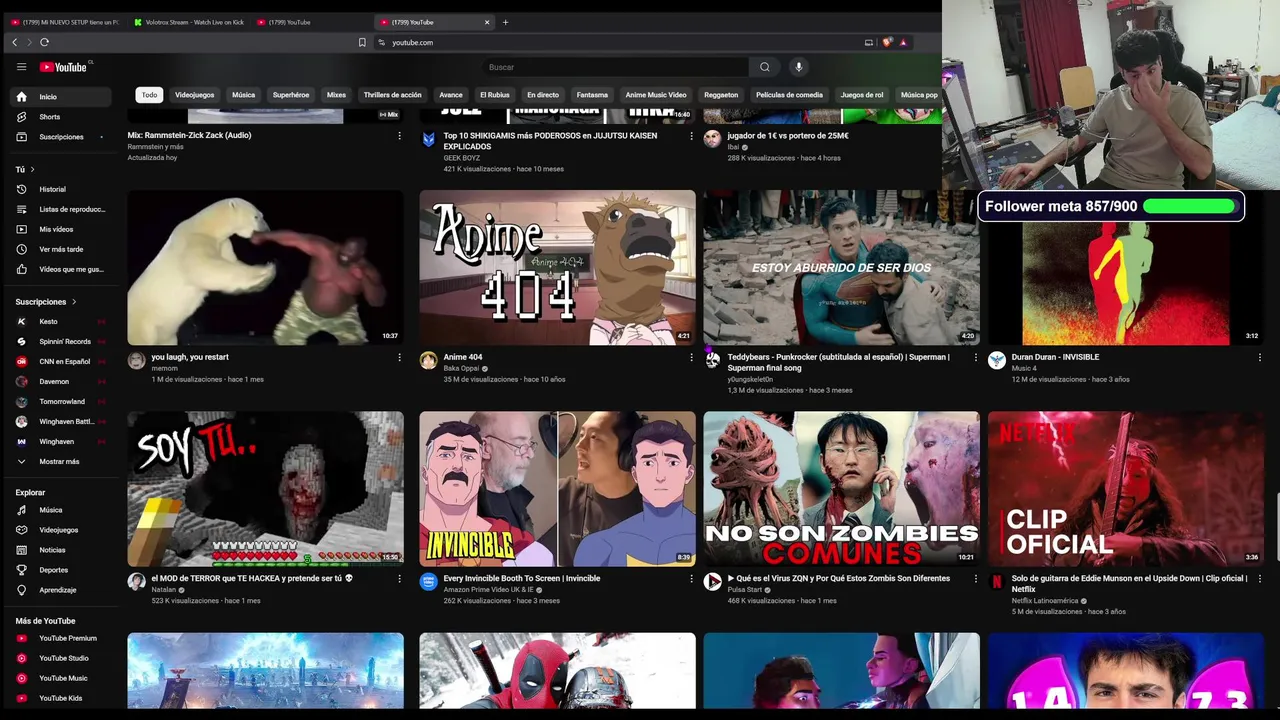This screenshot has width=1280, height=720.
Task: Reload the page
Action: (44, 42)
